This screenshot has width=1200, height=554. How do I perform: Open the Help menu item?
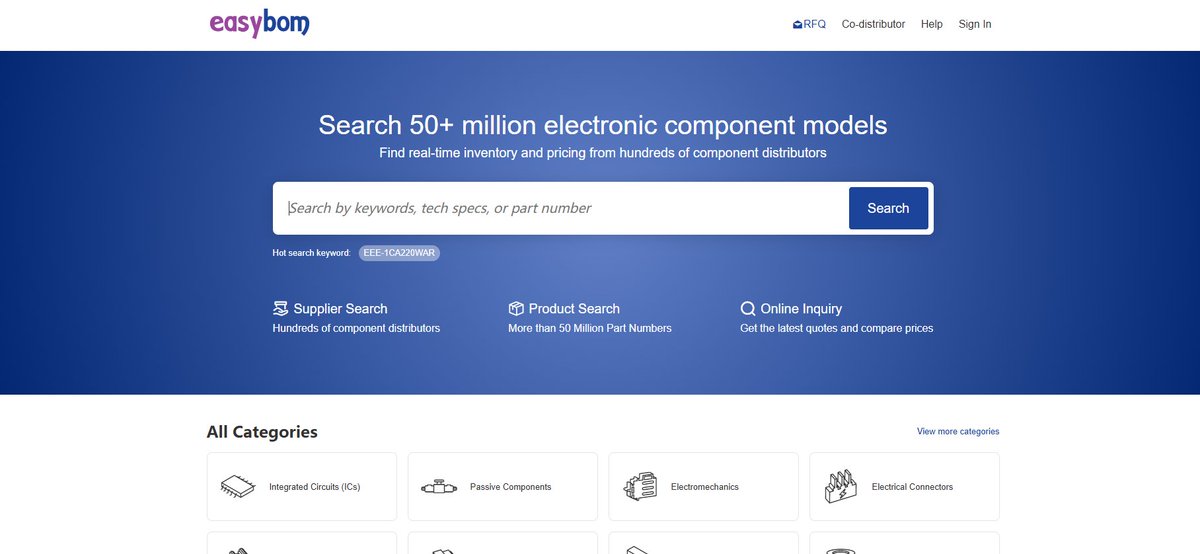click(932, 24)
